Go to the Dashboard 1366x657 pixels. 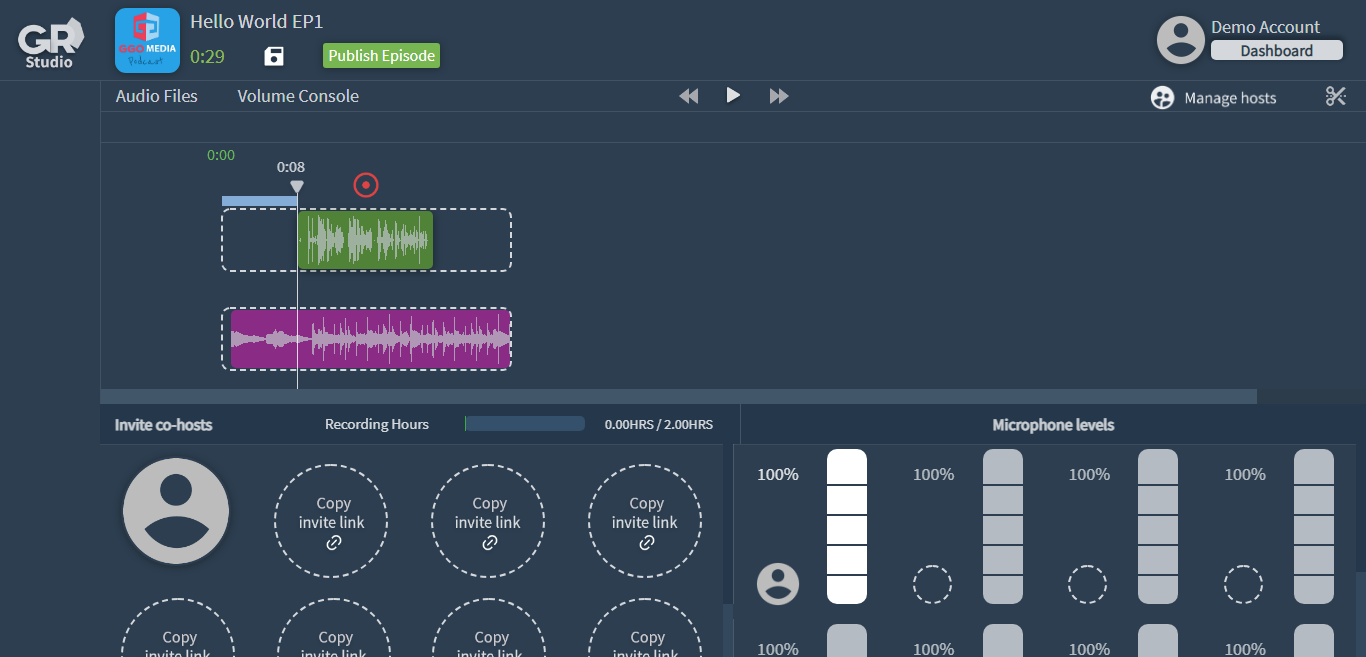[1277, 50]
